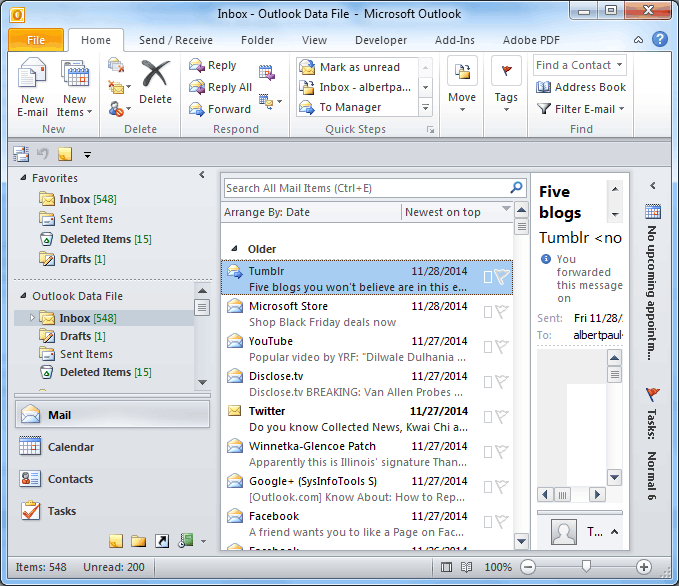Click the Notes icon in navigation bar

pyautogui.click(x=116, y=541)
